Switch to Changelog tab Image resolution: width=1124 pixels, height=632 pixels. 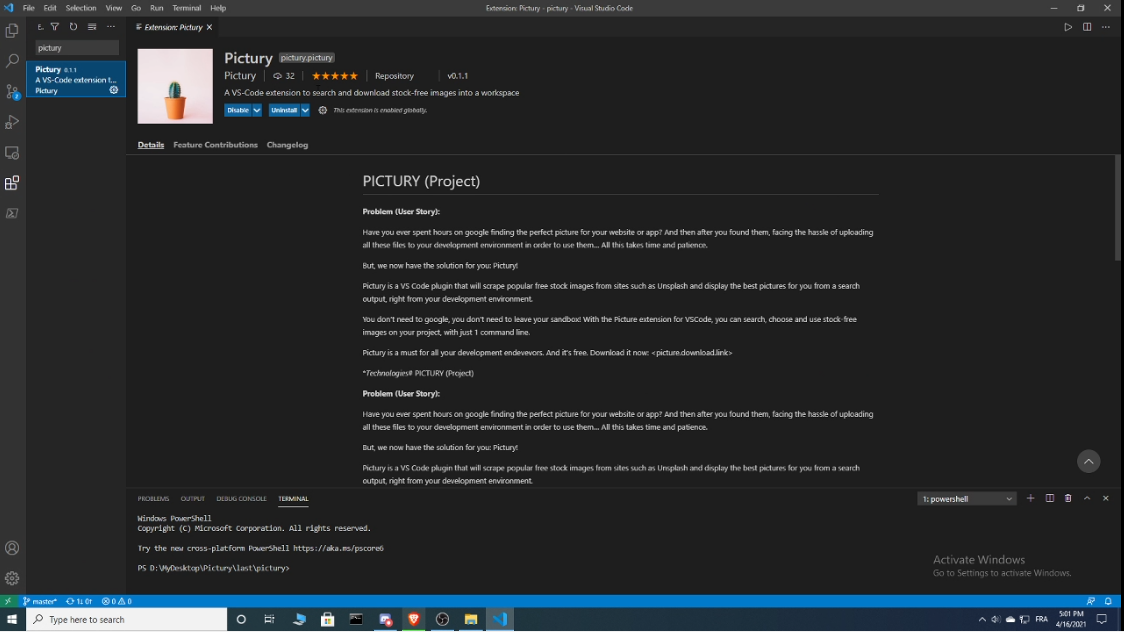287,145
